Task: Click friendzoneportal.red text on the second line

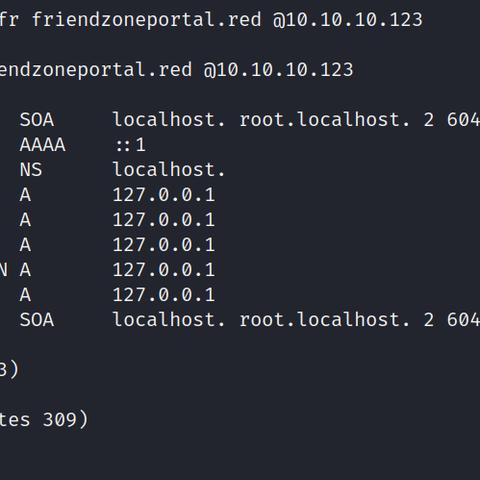Action: pyautogui.click(x=96, y=70)
